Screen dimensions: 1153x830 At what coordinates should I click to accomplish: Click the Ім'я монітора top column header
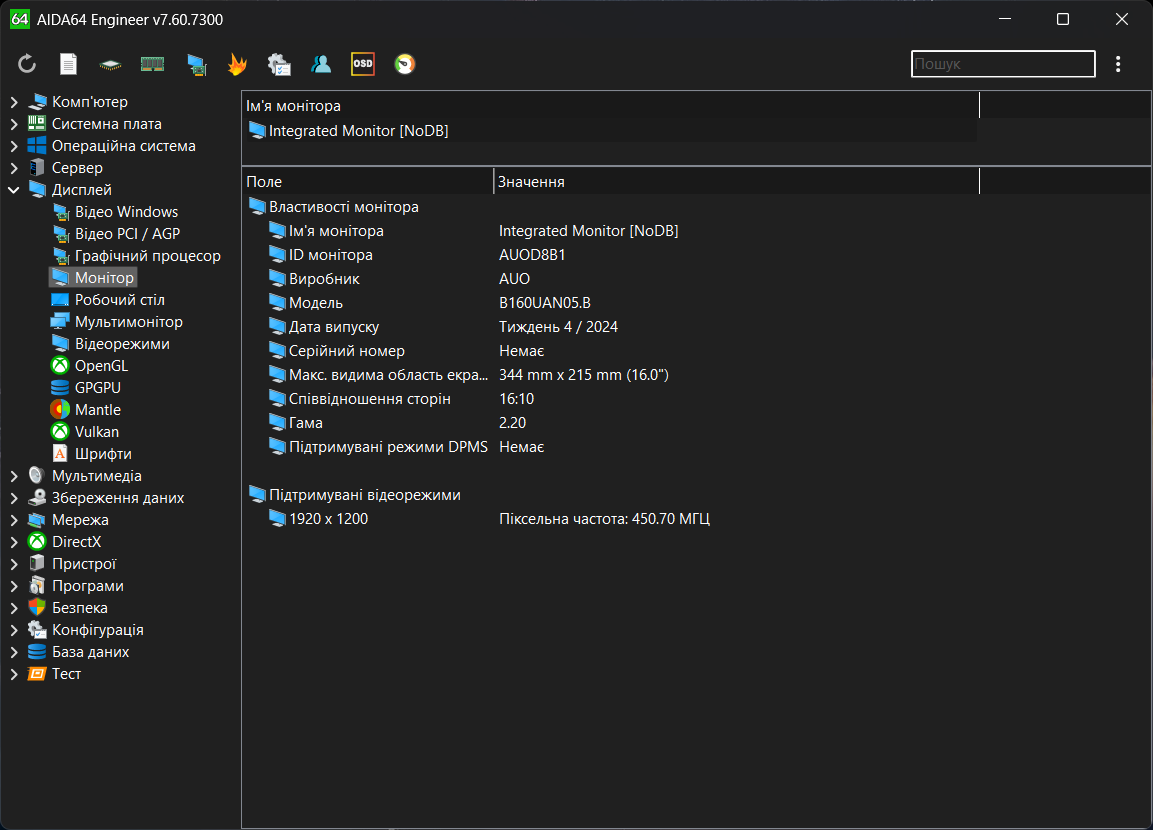[x=610, y=106]
